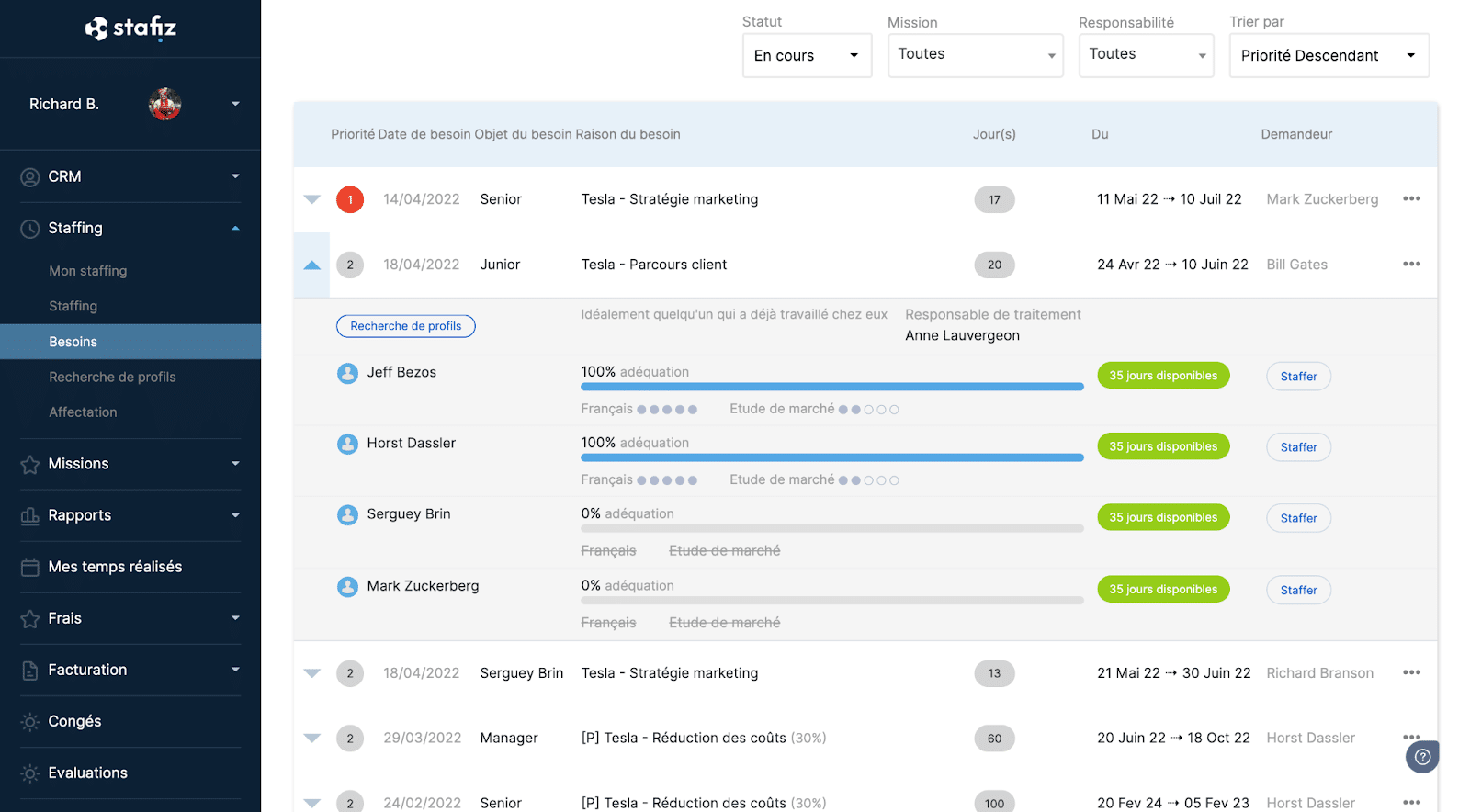Click Jeff Bezos 35 jours disponibles badge

(x=1163, y=376)
